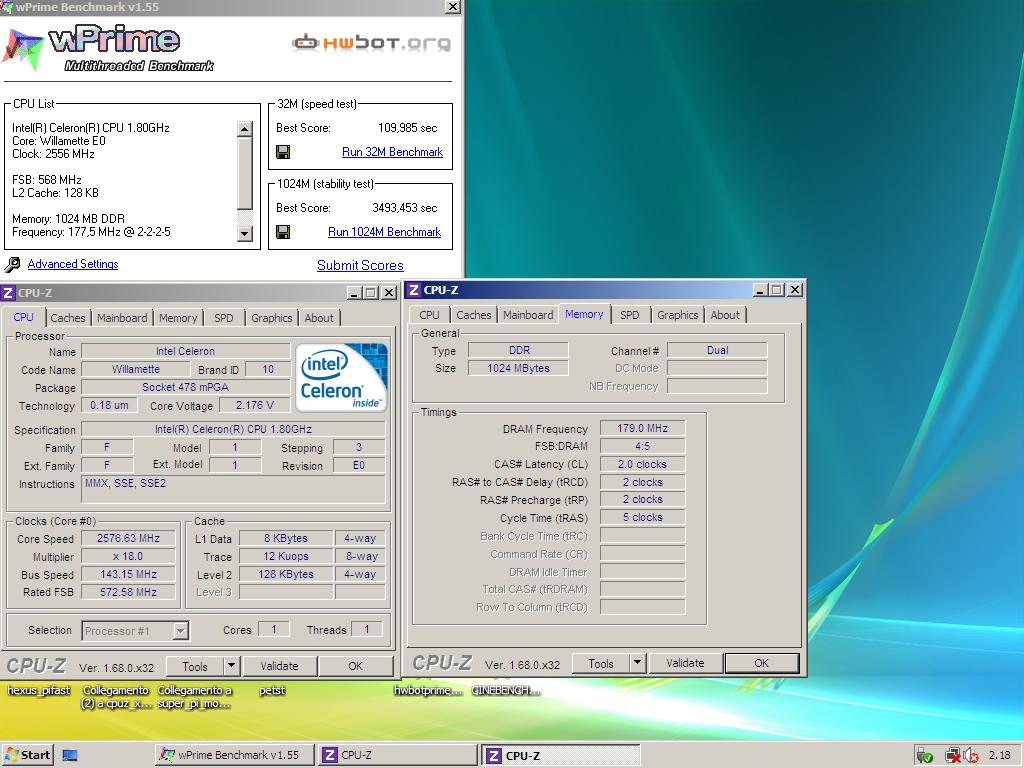
Task: Click the FSB:DRAM value 4:5
Action: click(x=643, y=446)
